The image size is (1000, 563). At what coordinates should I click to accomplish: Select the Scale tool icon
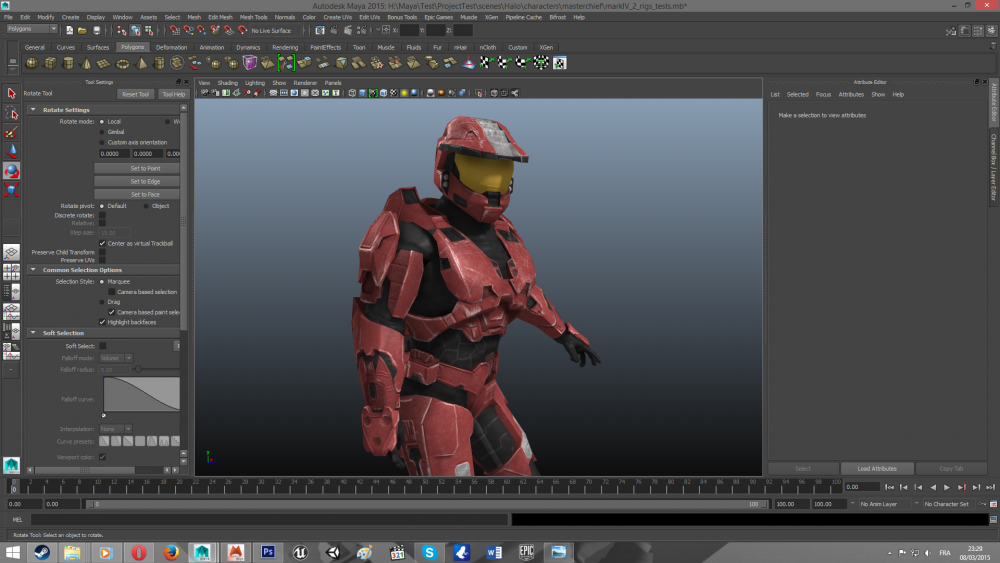11,189
